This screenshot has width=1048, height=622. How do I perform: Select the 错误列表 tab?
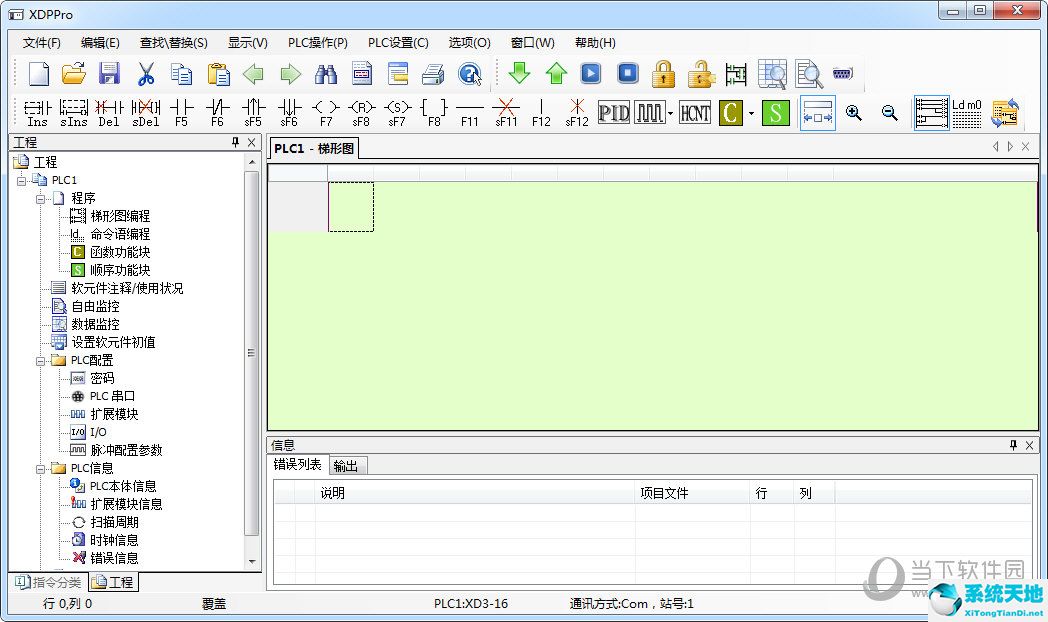(297, 464)
